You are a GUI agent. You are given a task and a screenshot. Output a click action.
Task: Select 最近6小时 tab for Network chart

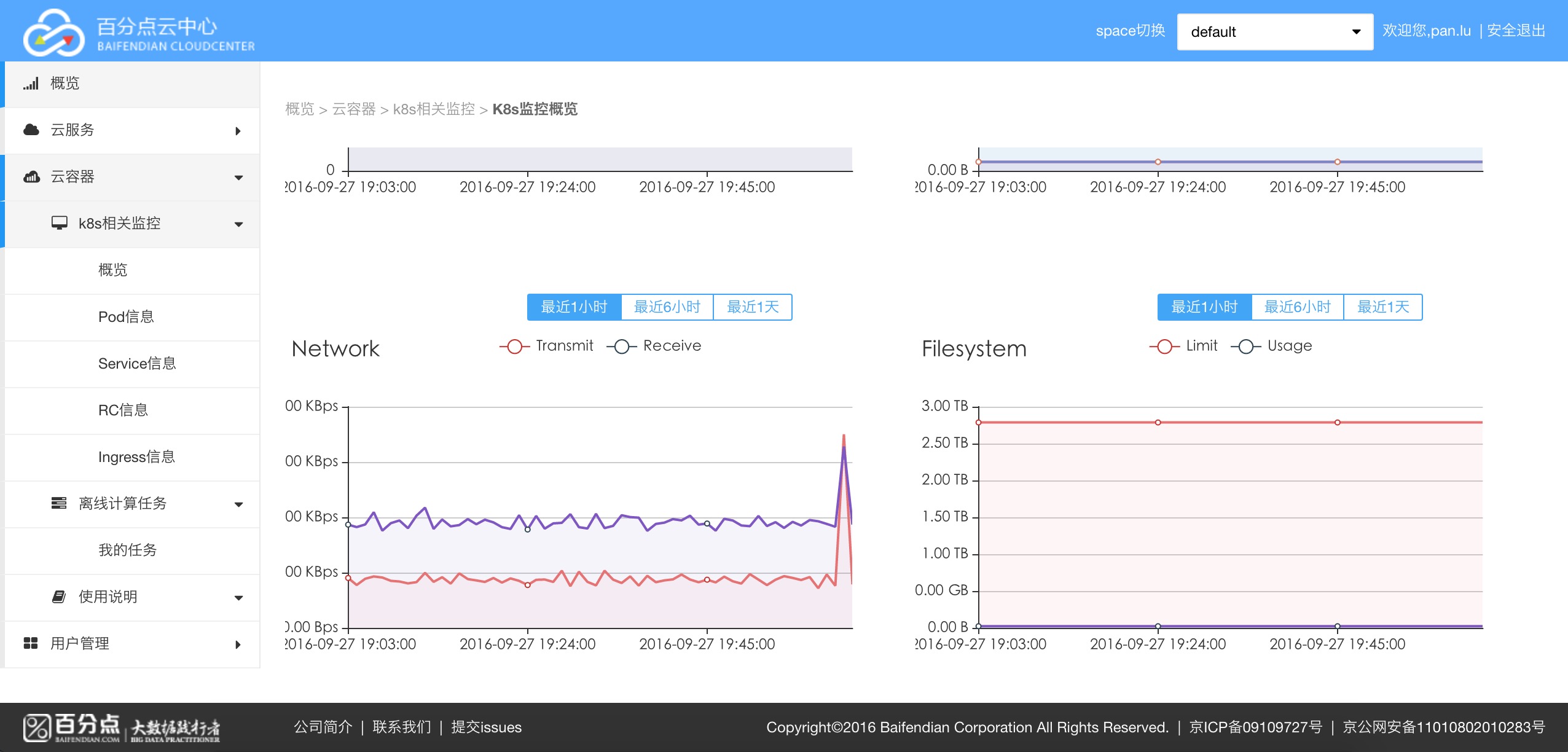click(x=667, y=307)
